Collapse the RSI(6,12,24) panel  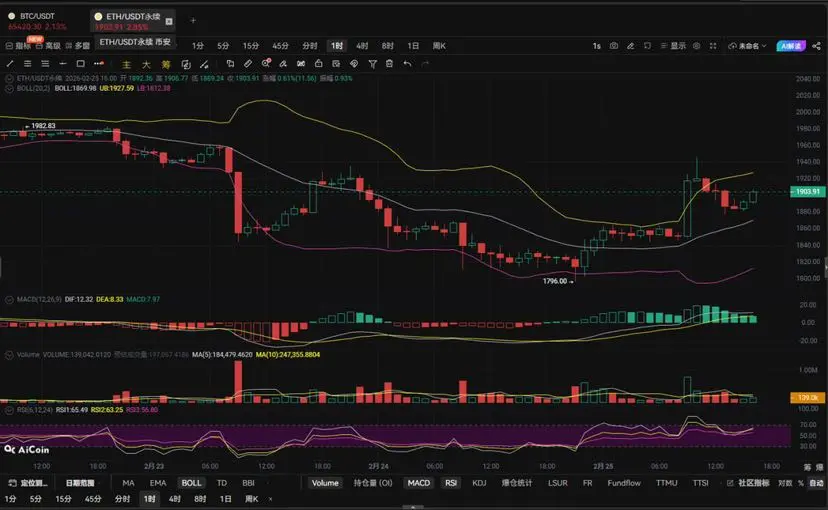click(9, 410)
